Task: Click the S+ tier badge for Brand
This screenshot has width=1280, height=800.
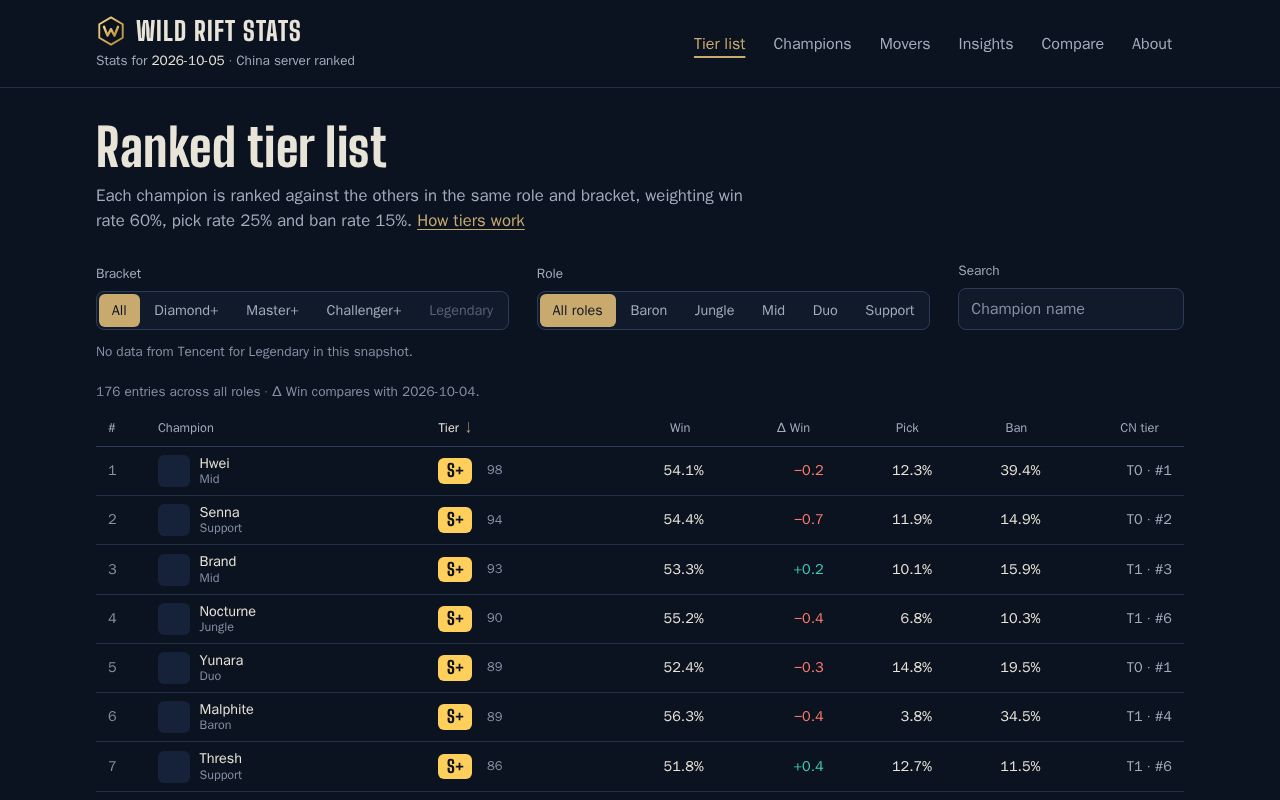Action: tap(455, 569)
